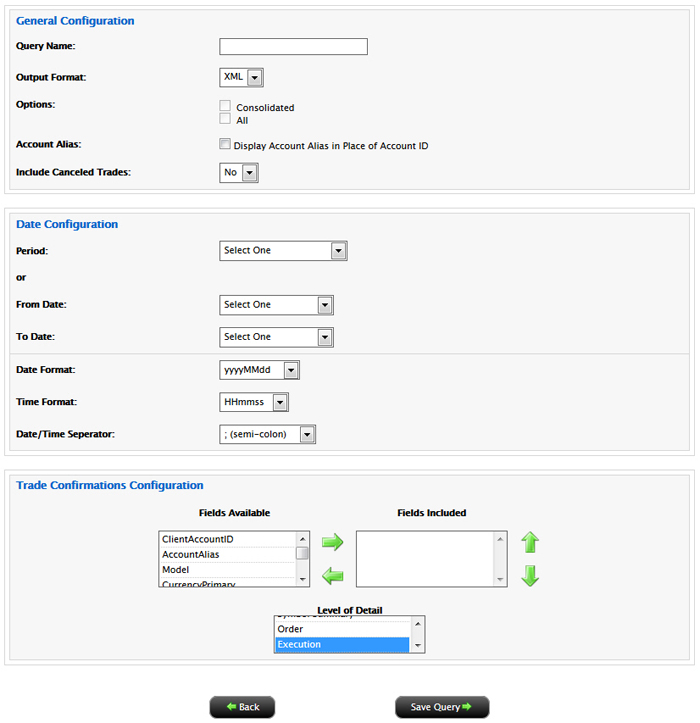
Task: Click Fields Available scrollbar down arrow
Action: click(303, 579)
